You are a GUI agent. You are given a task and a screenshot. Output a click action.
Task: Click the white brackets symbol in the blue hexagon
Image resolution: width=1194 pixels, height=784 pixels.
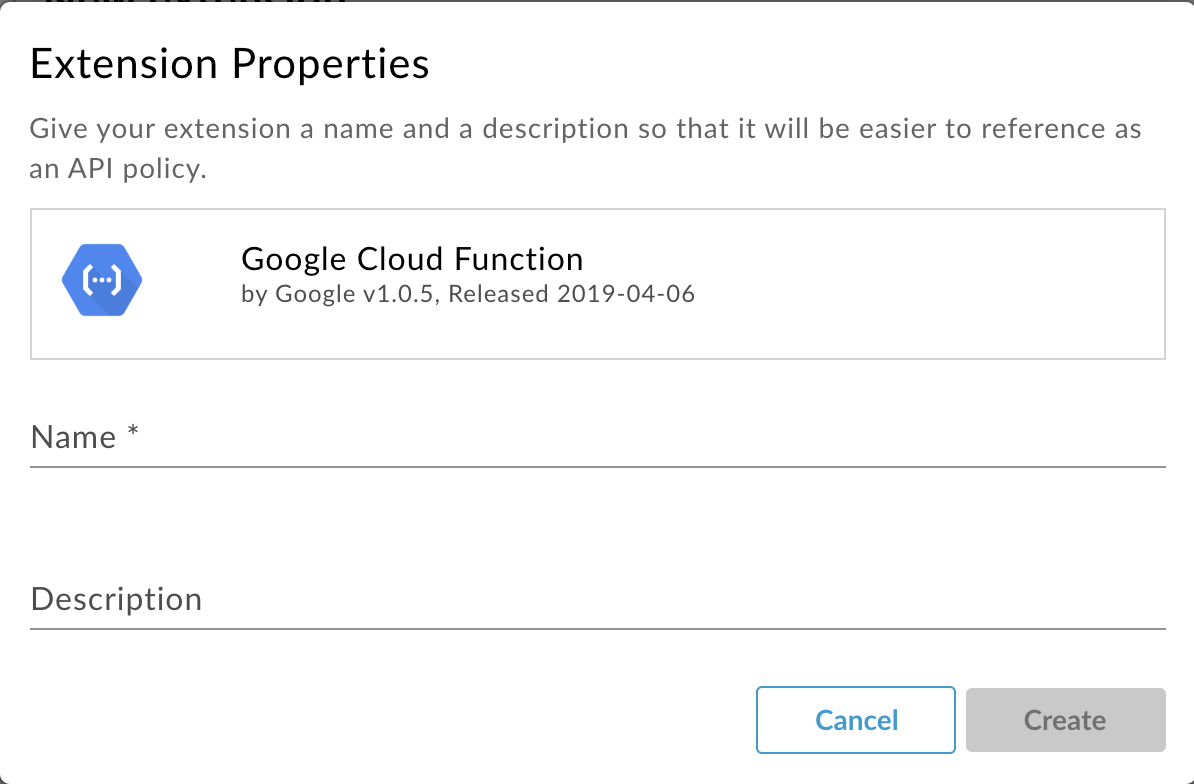click(101, 282)
